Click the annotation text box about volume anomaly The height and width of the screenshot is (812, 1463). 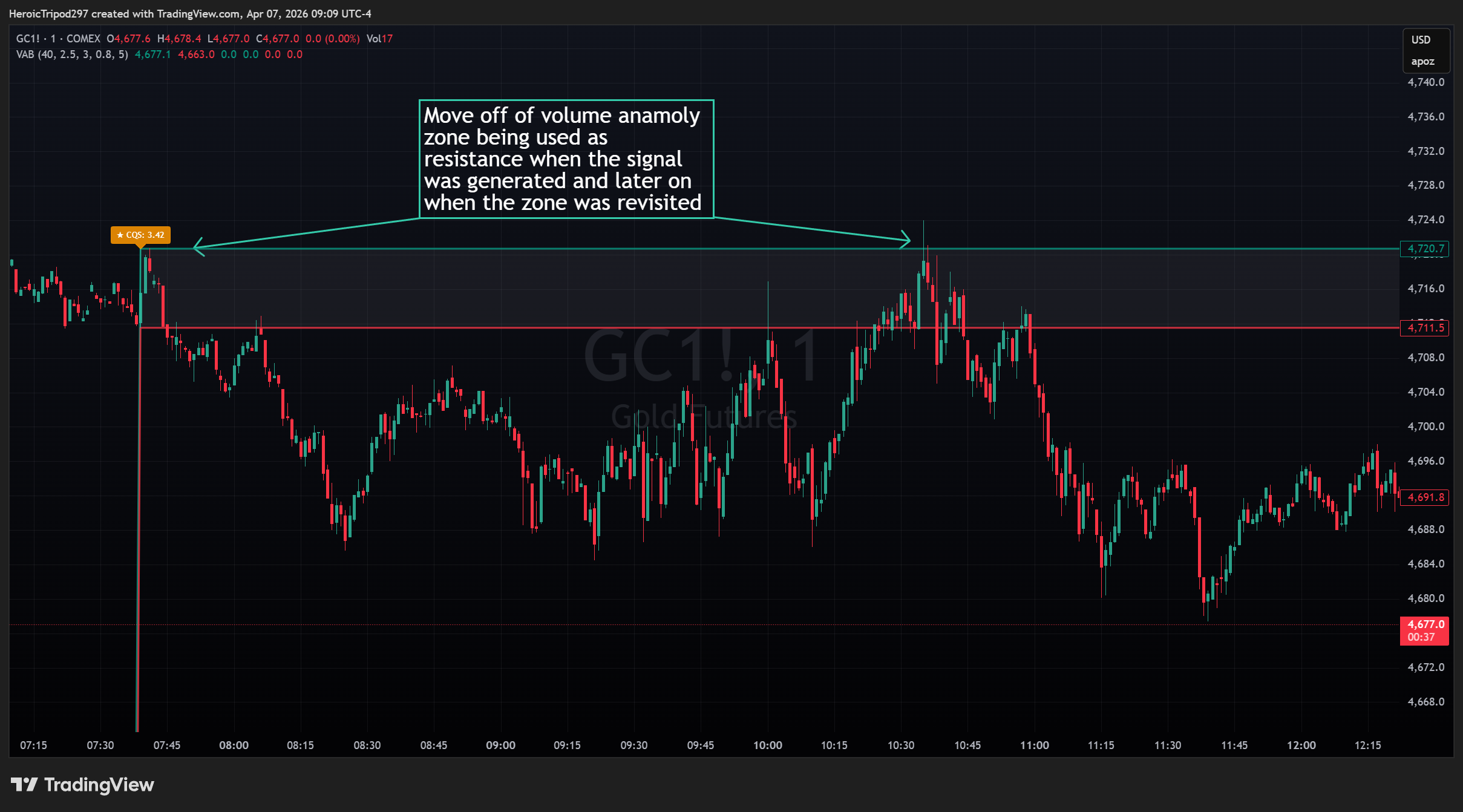566,159
